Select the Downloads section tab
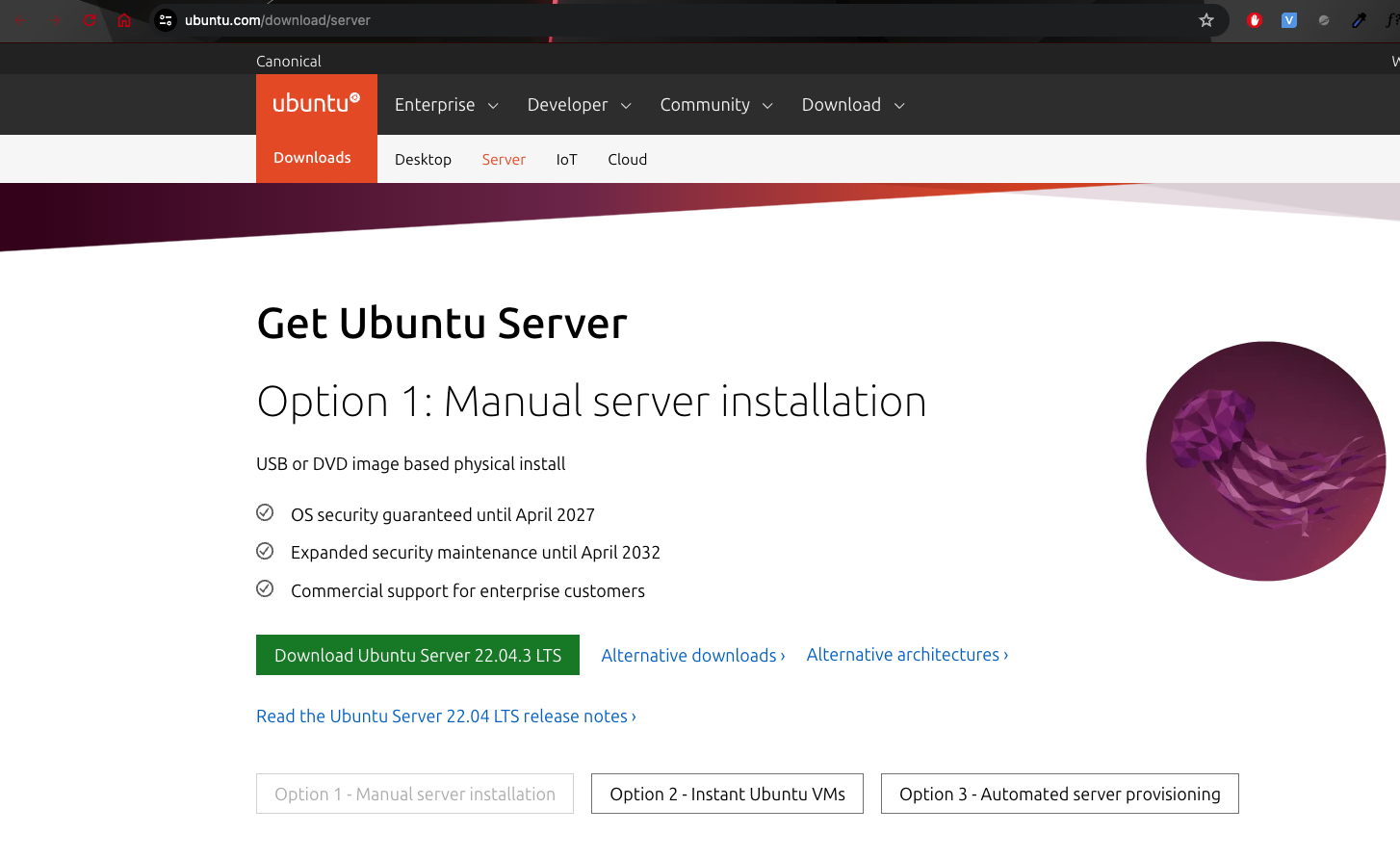 [312, 158]
